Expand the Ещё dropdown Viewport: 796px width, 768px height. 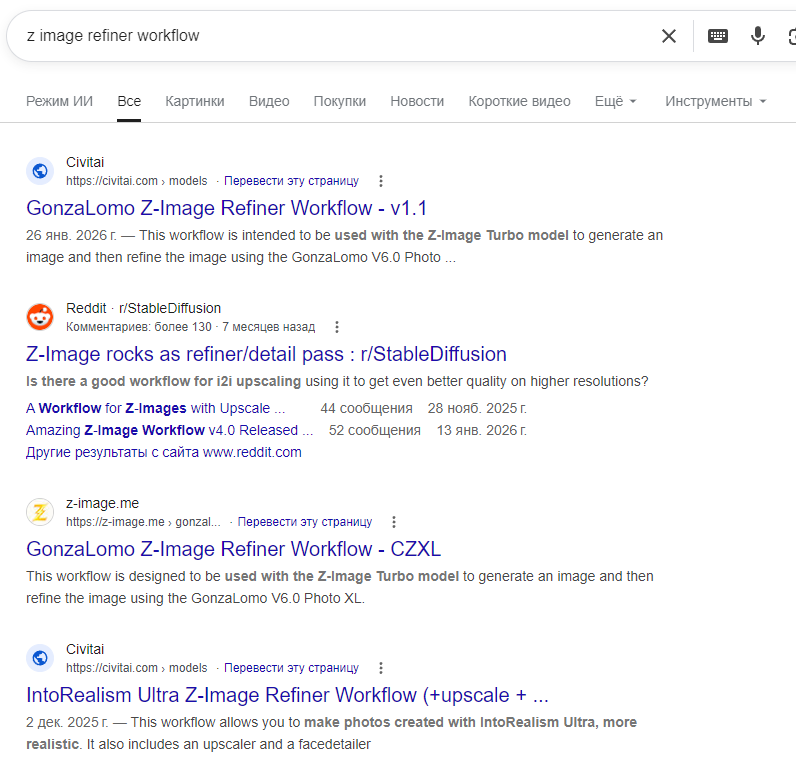pos(615,101)
